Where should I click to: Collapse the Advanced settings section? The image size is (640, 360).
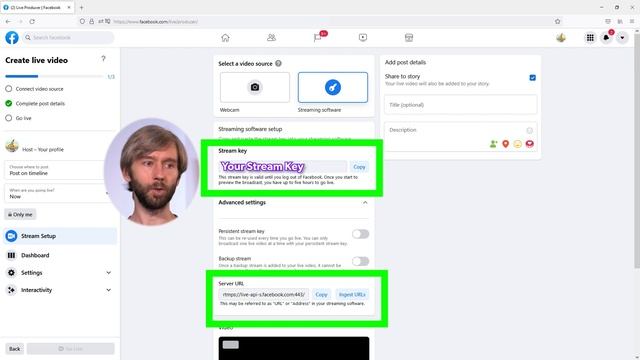click(x=365, y=202)
